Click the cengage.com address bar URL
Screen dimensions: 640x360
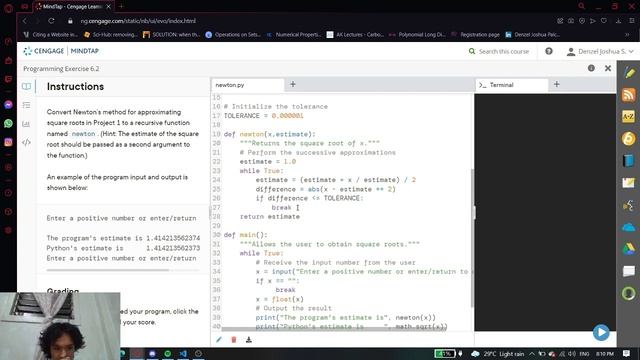138,21
